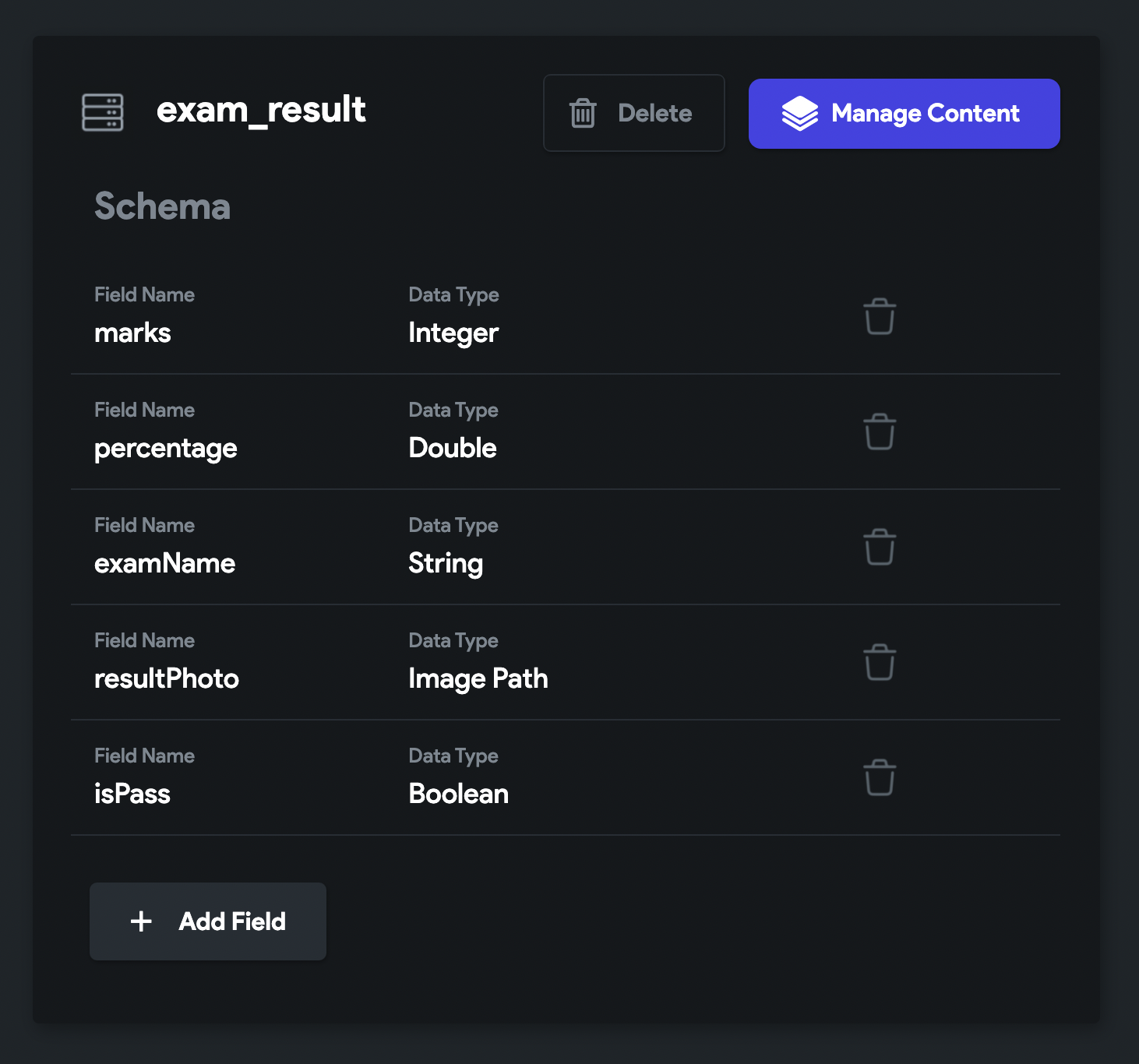Screen dimensions: 1139x1064
Task: Select the Double data type value
Action: (x=453, y=448)
